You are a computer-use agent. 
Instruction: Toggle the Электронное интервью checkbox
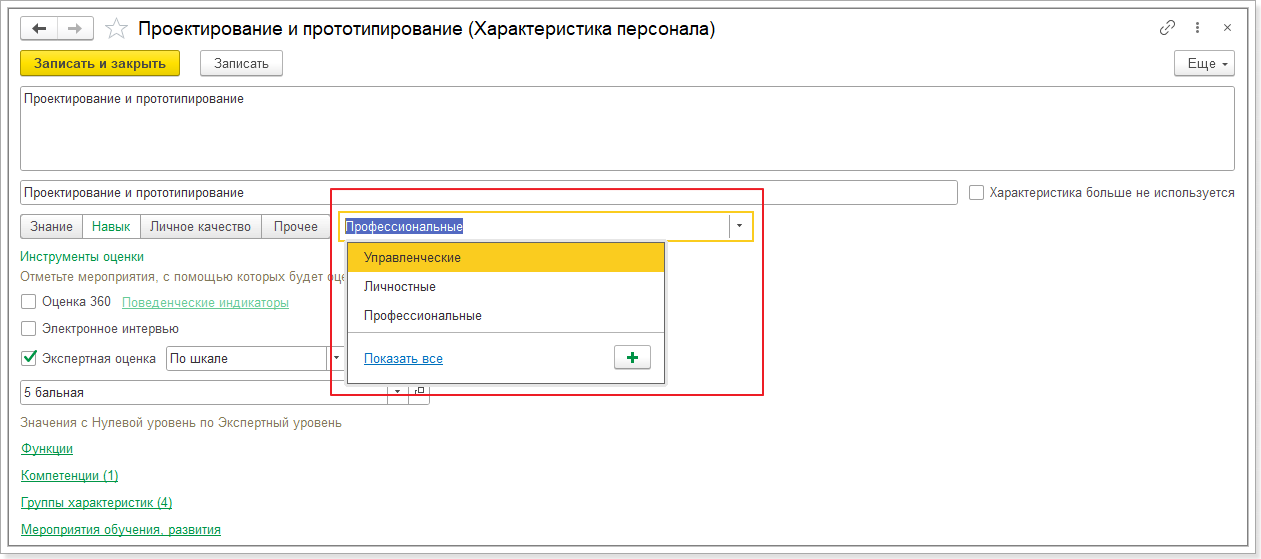tap(29, 328)
